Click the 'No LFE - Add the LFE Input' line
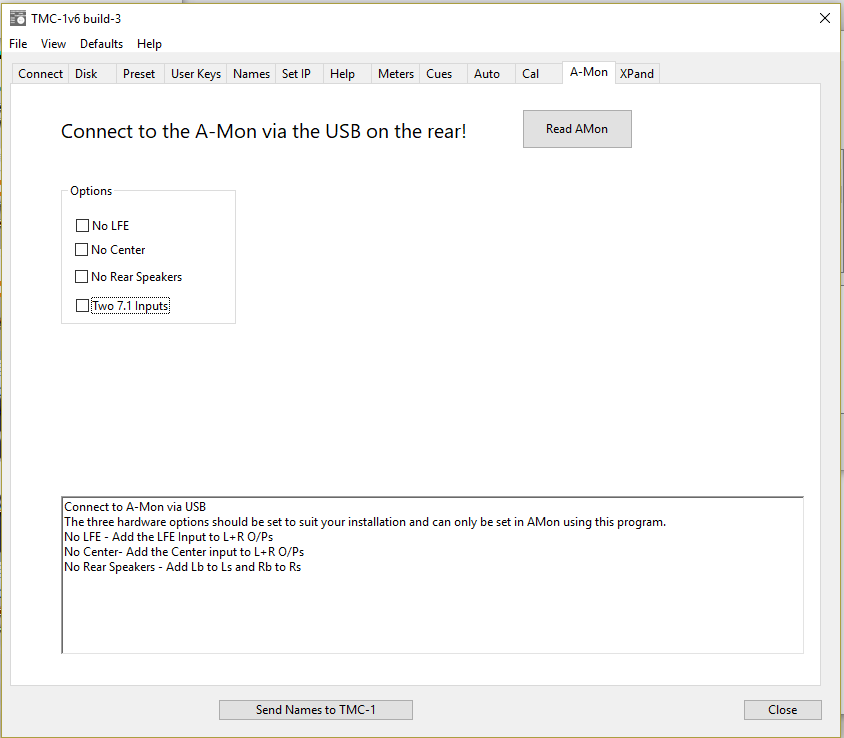The image size is (844, 738). 168,537
